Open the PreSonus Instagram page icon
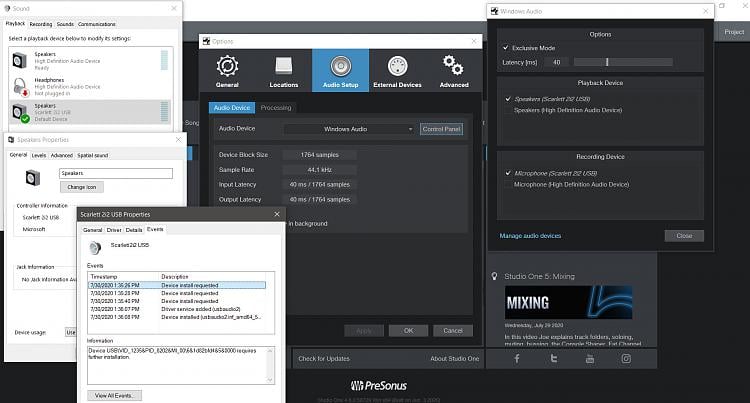750x403 pixels. [x=627, y=358]
